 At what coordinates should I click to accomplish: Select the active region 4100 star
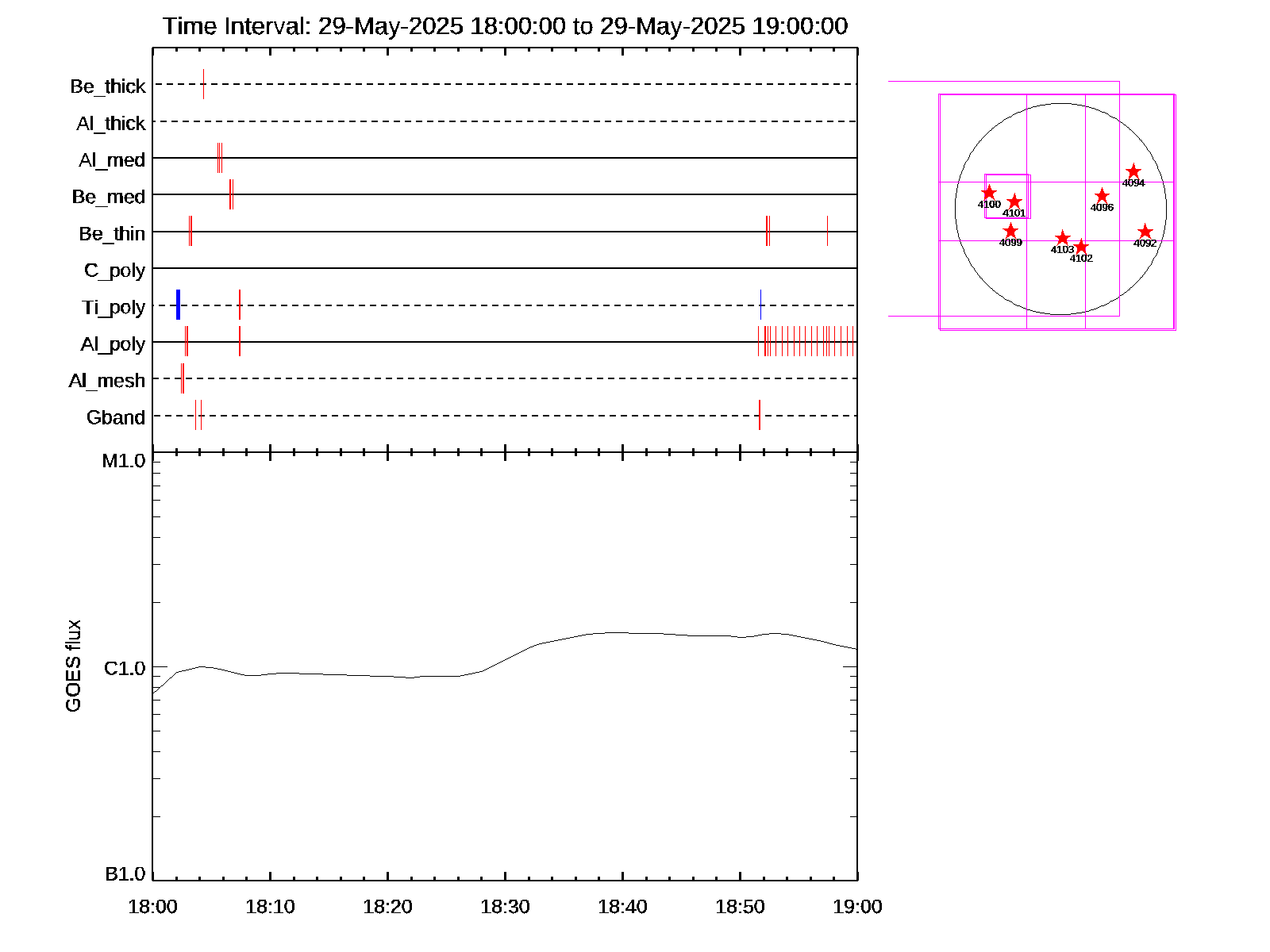click(989, 193)
